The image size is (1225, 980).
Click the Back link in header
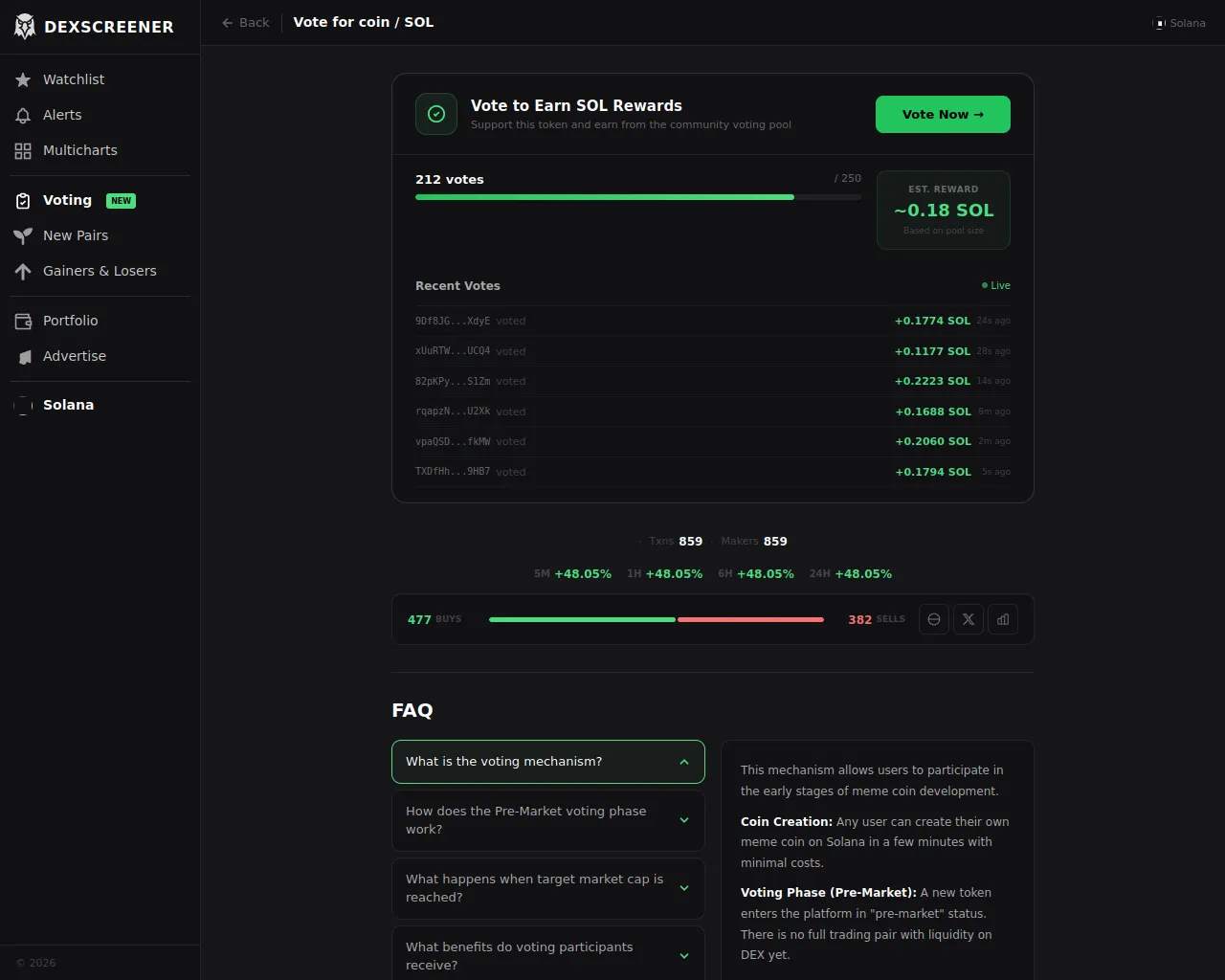(246, 23)
